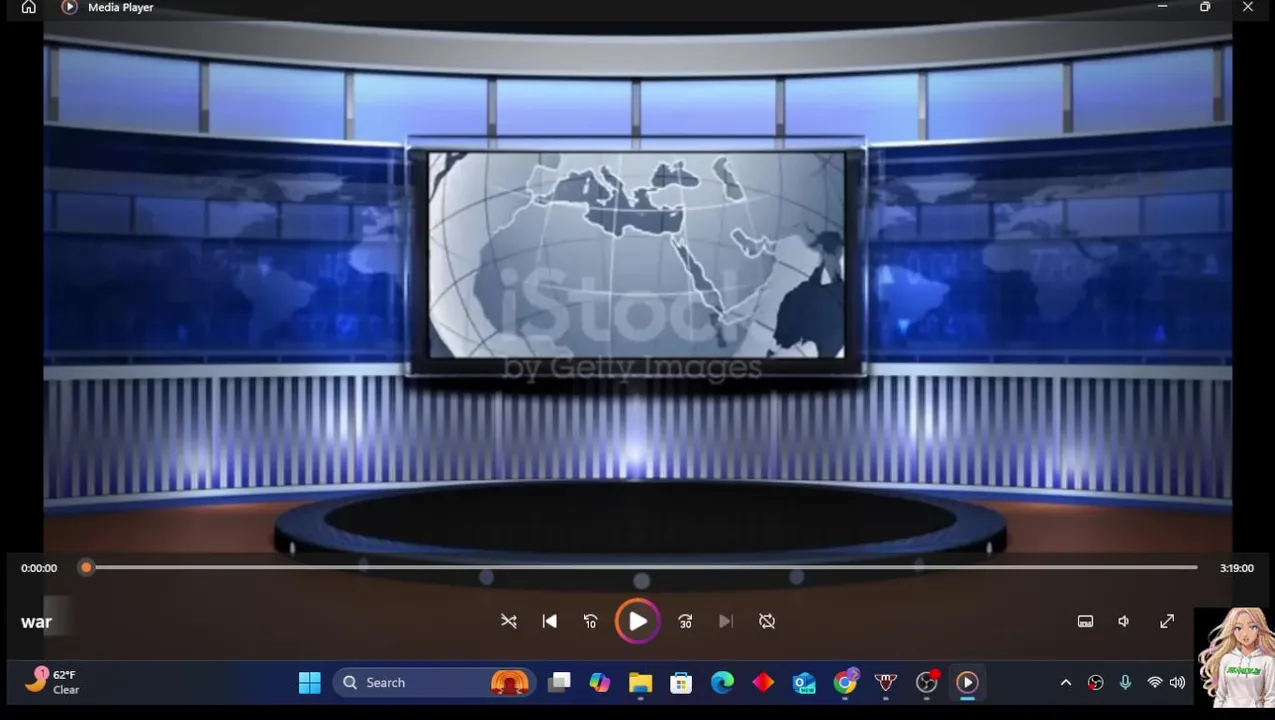
Task: Minimize the Media Player window
Action: (x=1162, y=7)
